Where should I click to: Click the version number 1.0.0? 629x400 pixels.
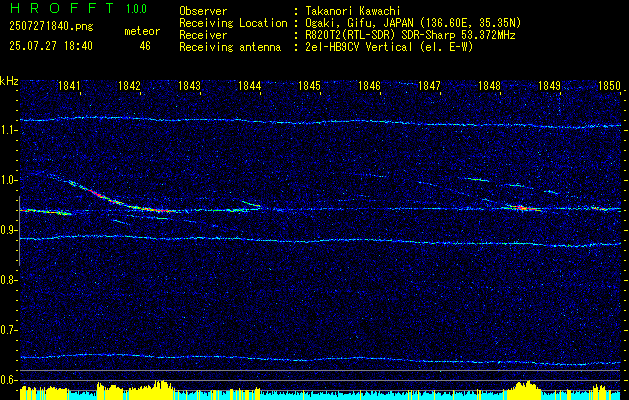coord(136,9)
